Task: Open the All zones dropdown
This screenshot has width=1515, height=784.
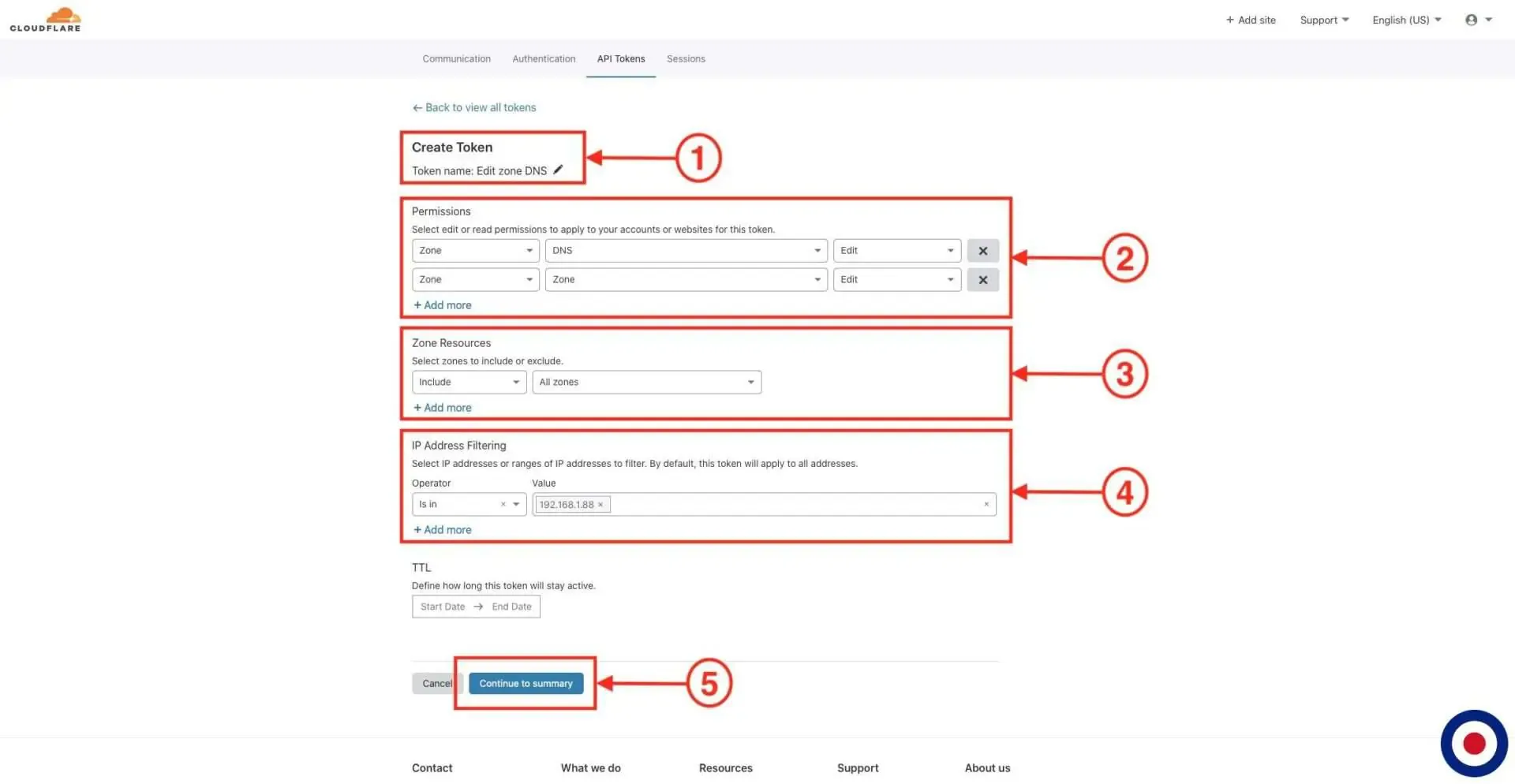Action: (645, 383)
